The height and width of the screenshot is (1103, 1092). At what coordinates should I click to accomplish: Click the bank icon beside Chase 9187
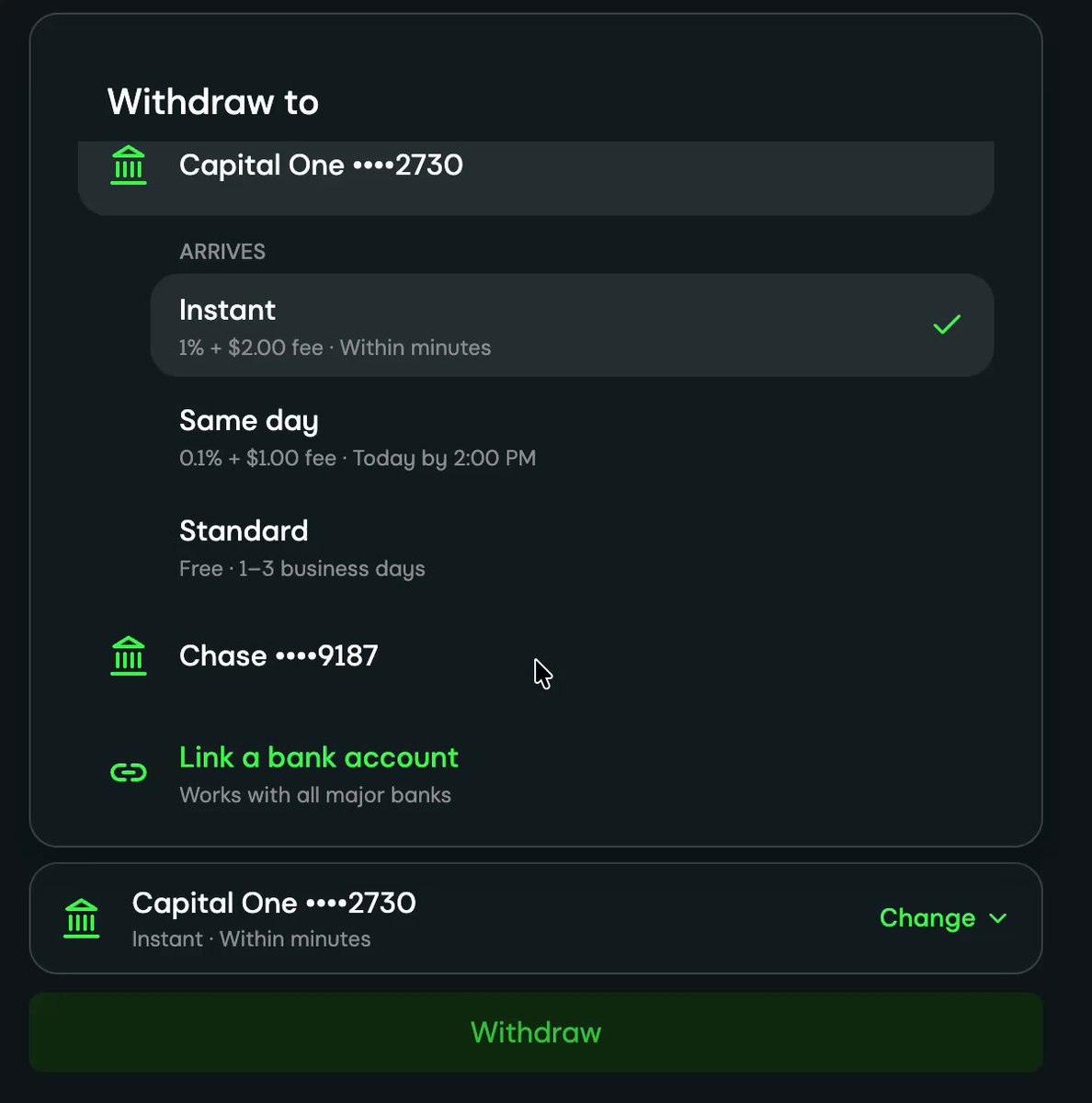point(129,656)
